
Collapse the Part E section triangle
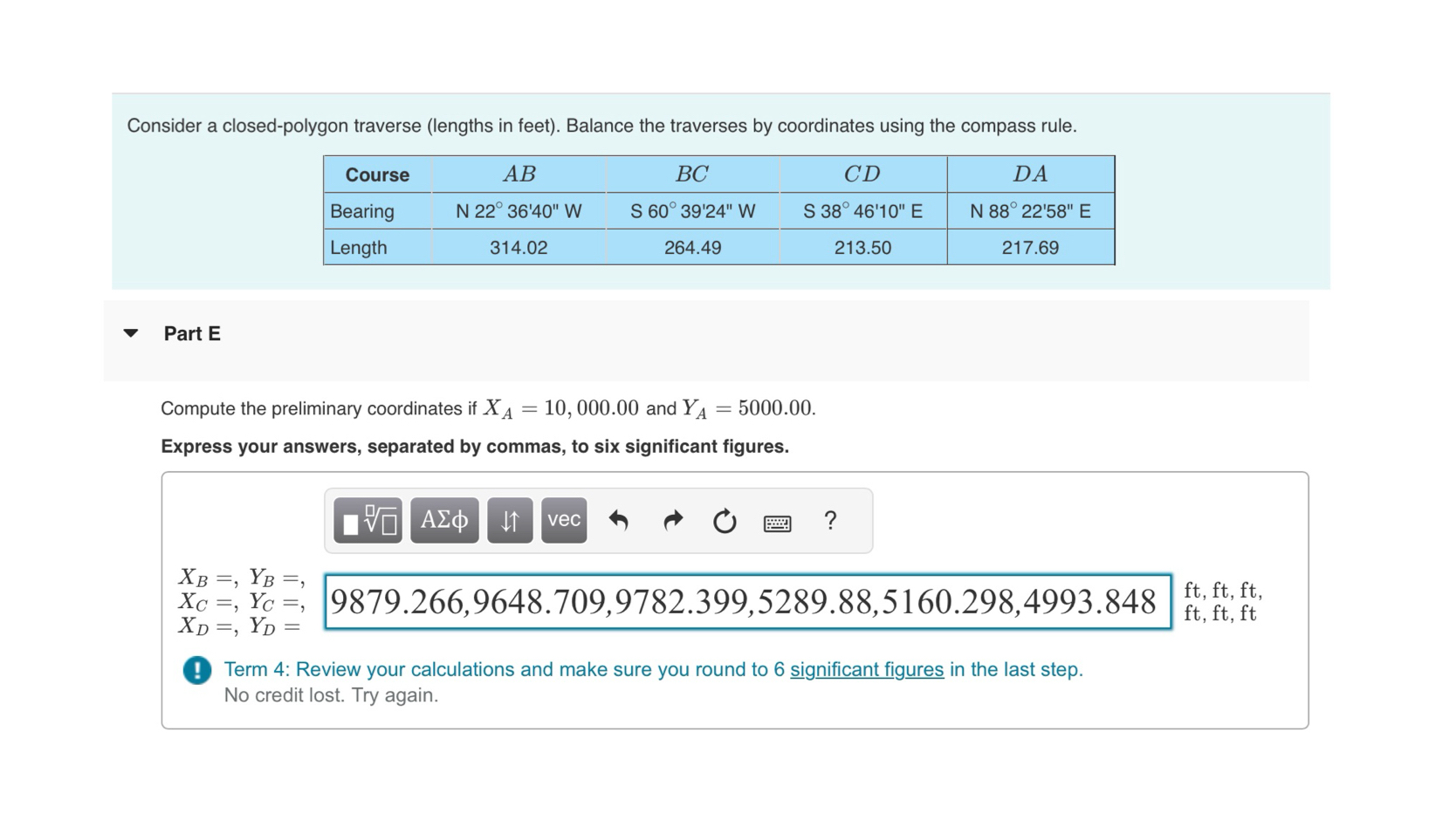pyautogui.click(x=129, y=332)
